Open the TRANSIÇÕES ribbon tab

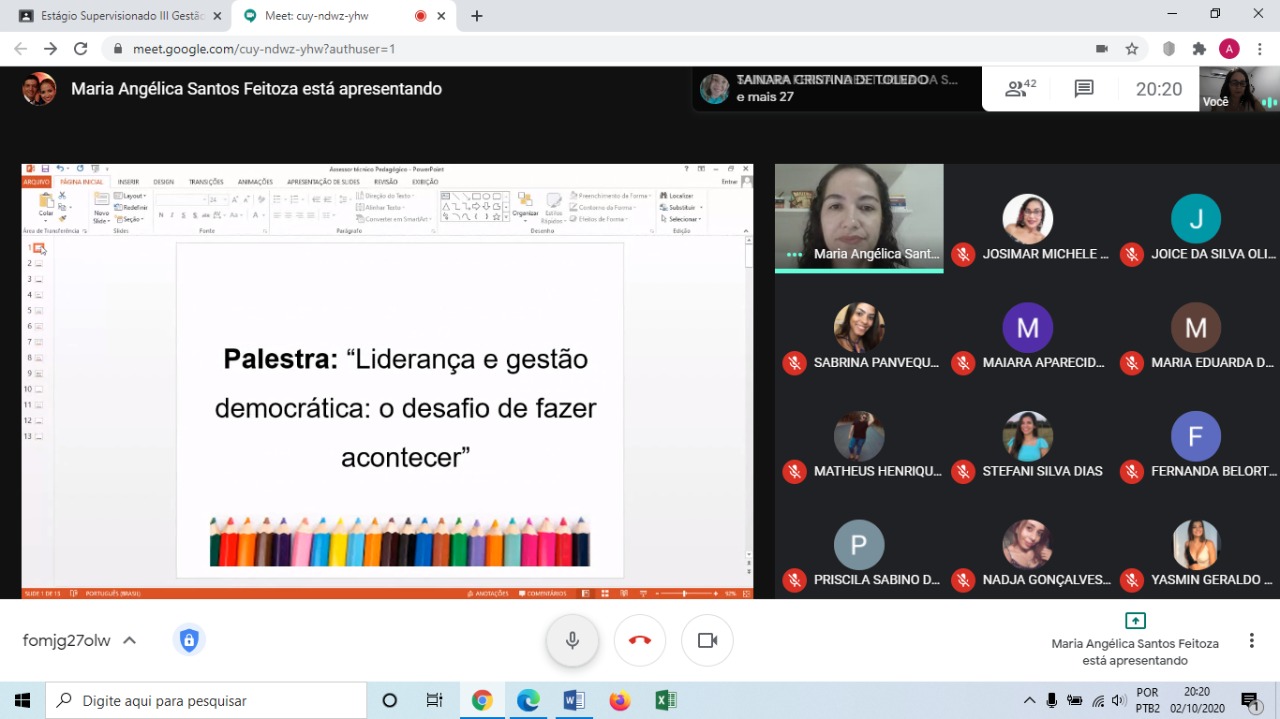coord(205,182)
